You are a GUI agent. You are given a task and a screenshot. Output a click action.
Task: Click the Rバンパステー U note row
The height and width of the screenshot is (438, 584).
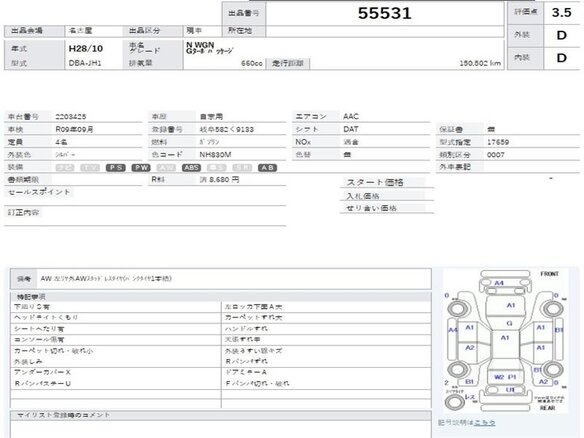[116, 384]
